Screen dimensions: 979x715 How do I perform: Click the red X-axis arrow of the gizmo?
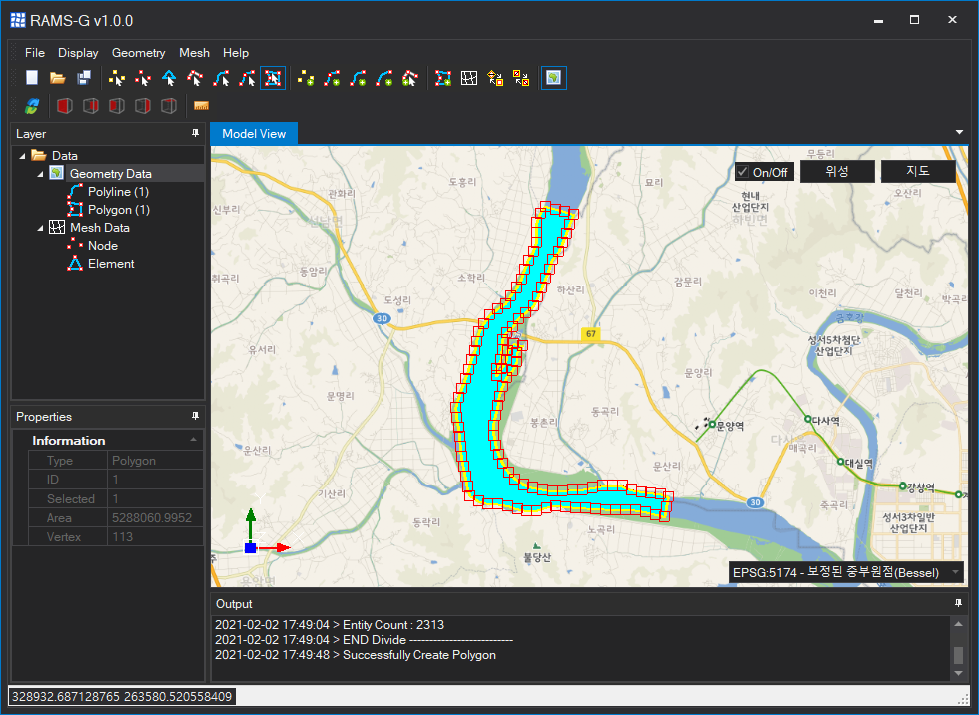(x=275, y=548)
